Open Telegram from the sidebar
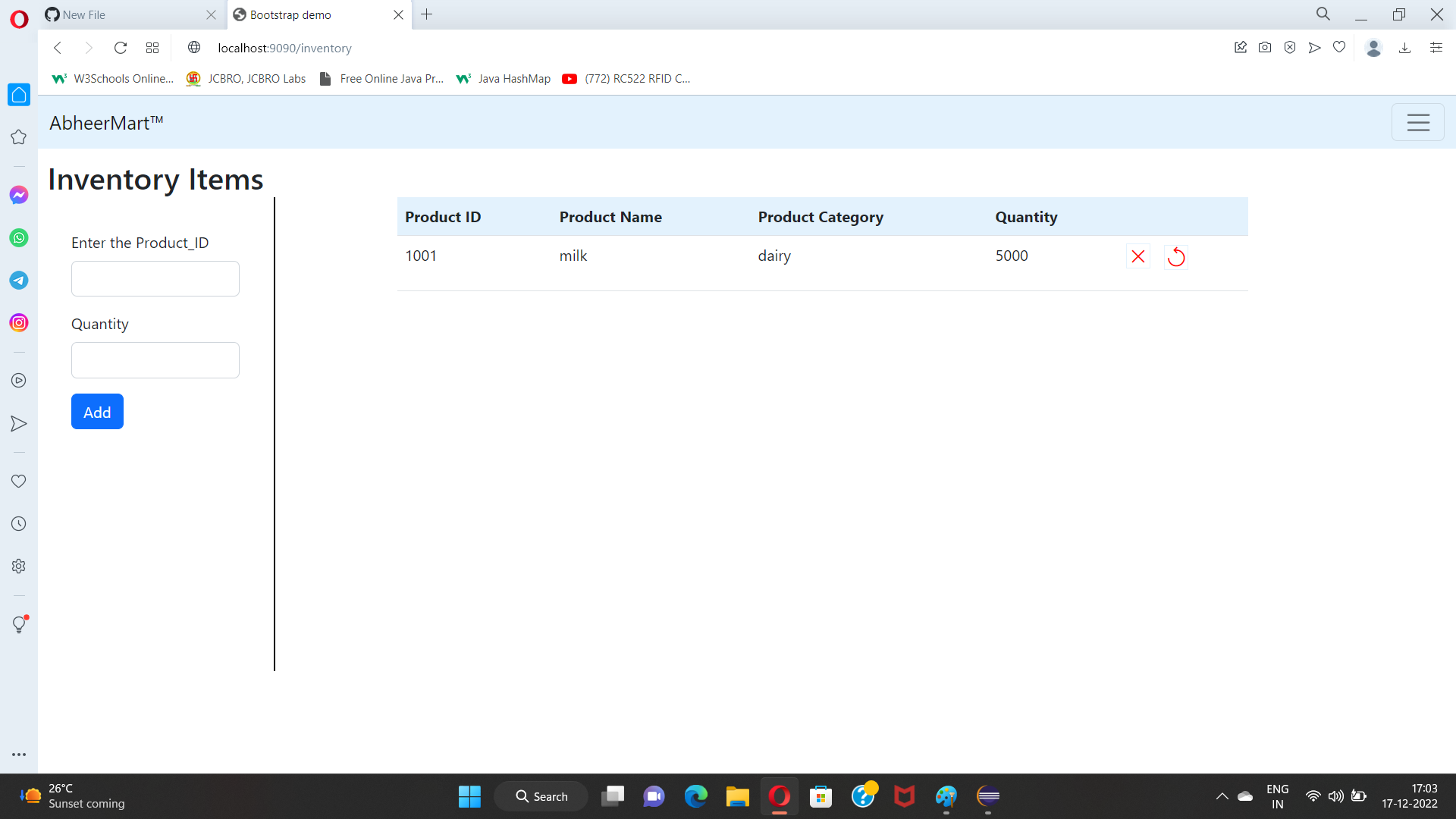This screenshot has height=819, width=1456. tap(18, 280)
